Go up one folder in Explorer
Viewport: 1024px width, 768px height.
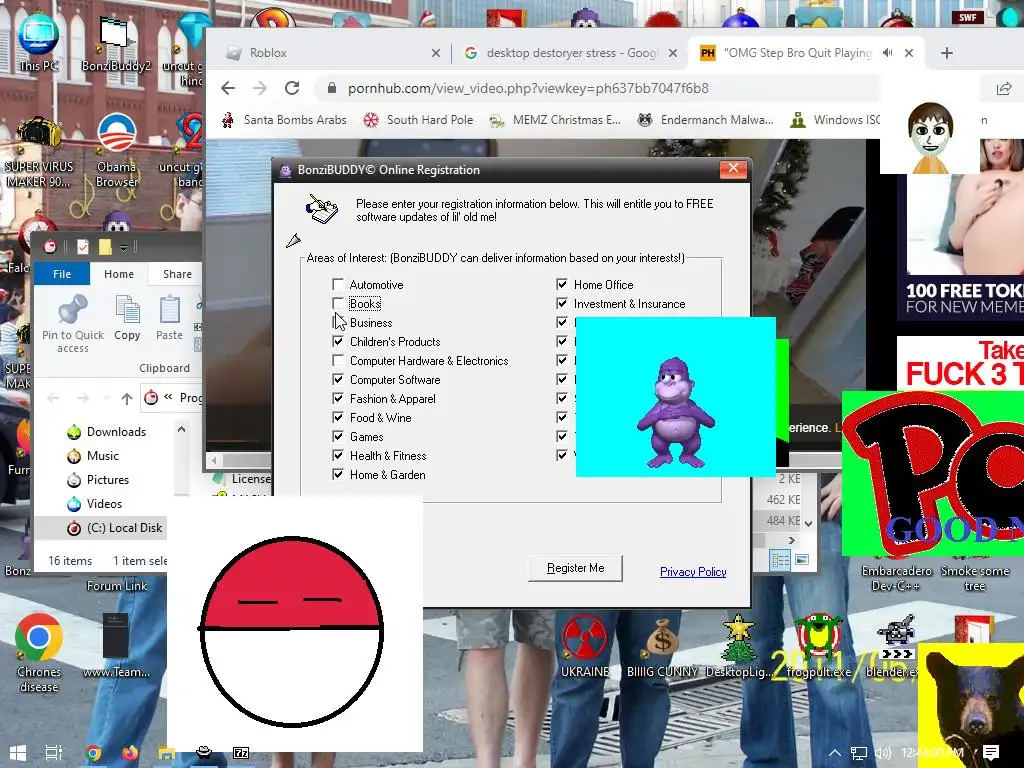(x=127, y=398)
